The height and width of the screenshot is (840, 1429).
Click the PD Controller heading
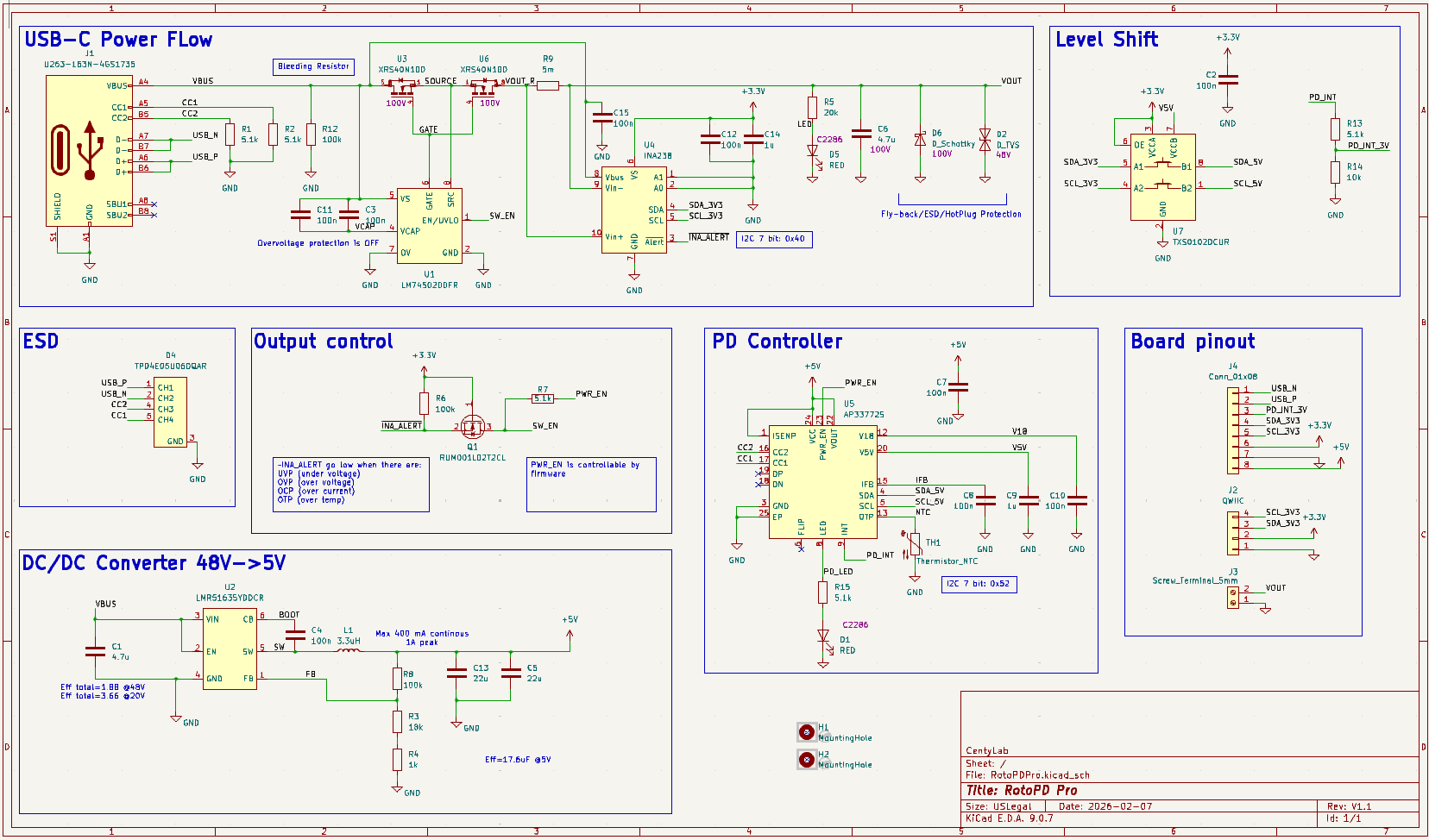777,342
